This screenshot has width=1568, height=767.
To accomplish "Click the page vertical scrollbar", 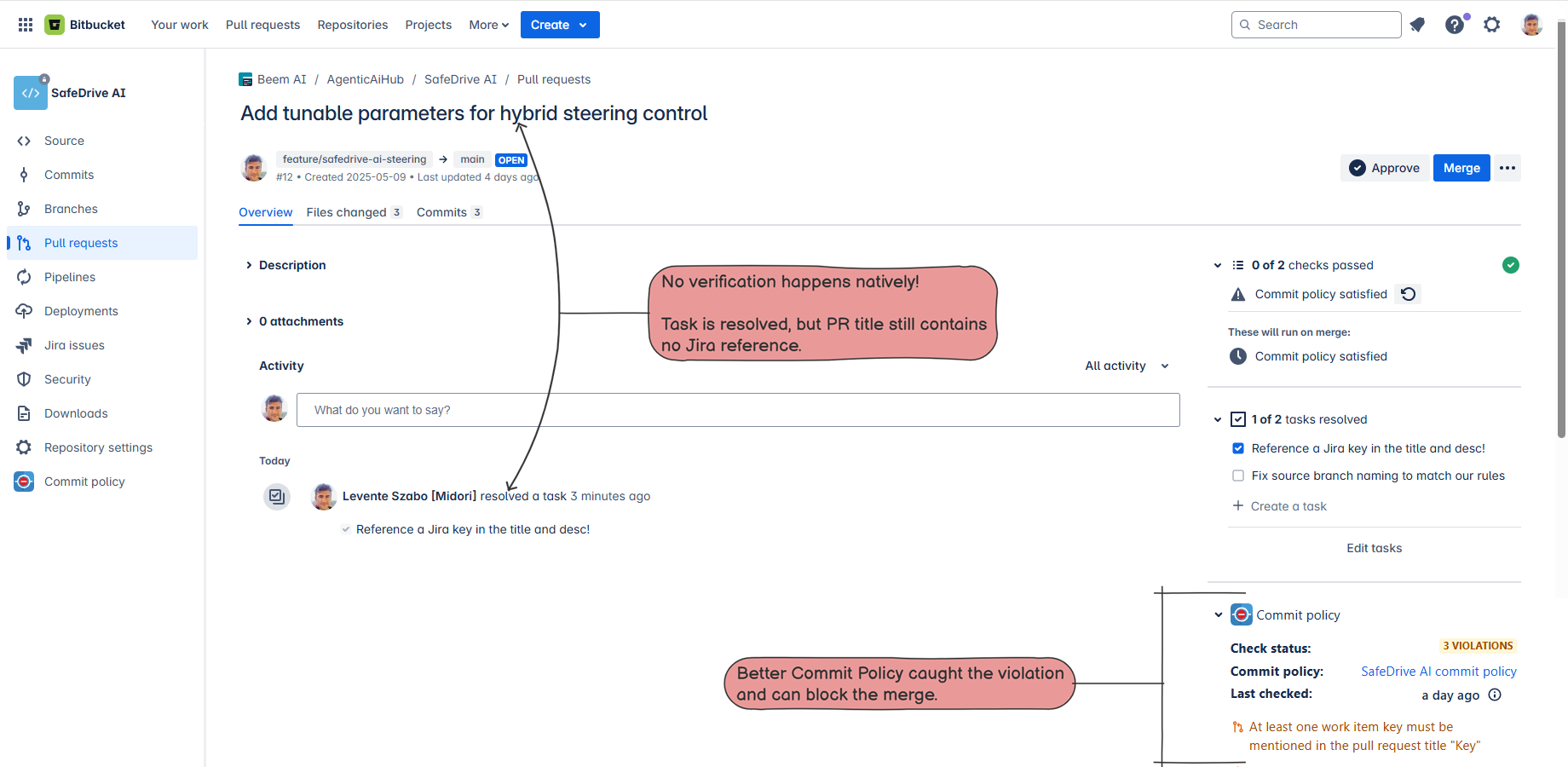I will [x=1561, y=230].
